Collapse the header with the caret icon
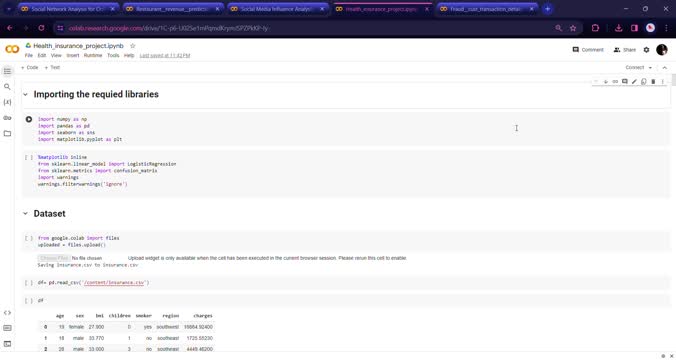Image resolution: width=676 pixels, height=360 pixels. coord(664,68)
